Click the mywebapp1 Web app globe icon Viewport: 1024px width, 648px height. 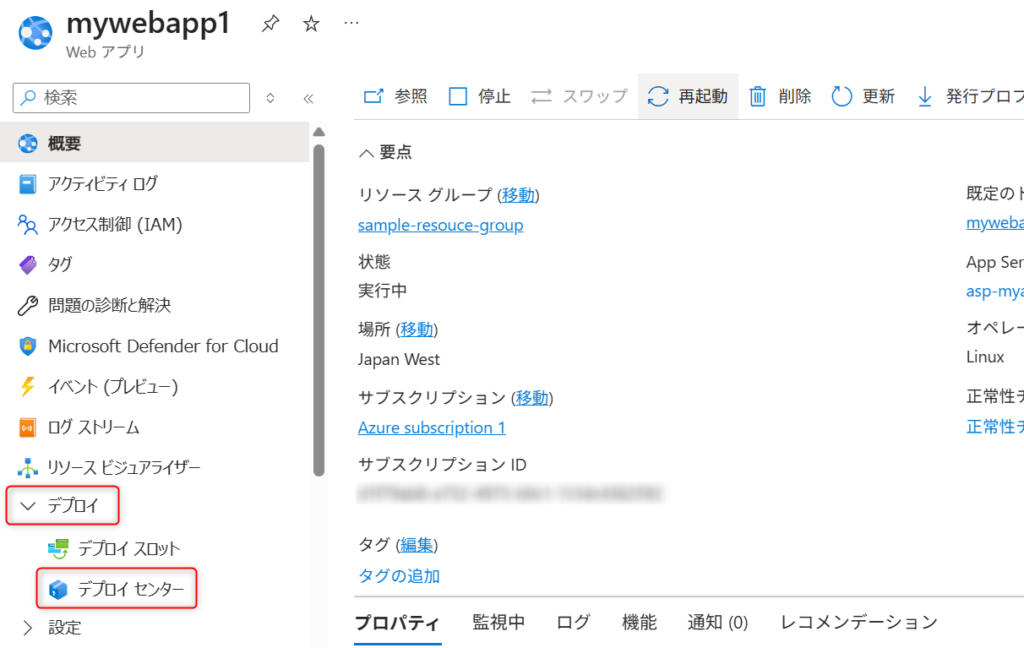tap(35, 32)
